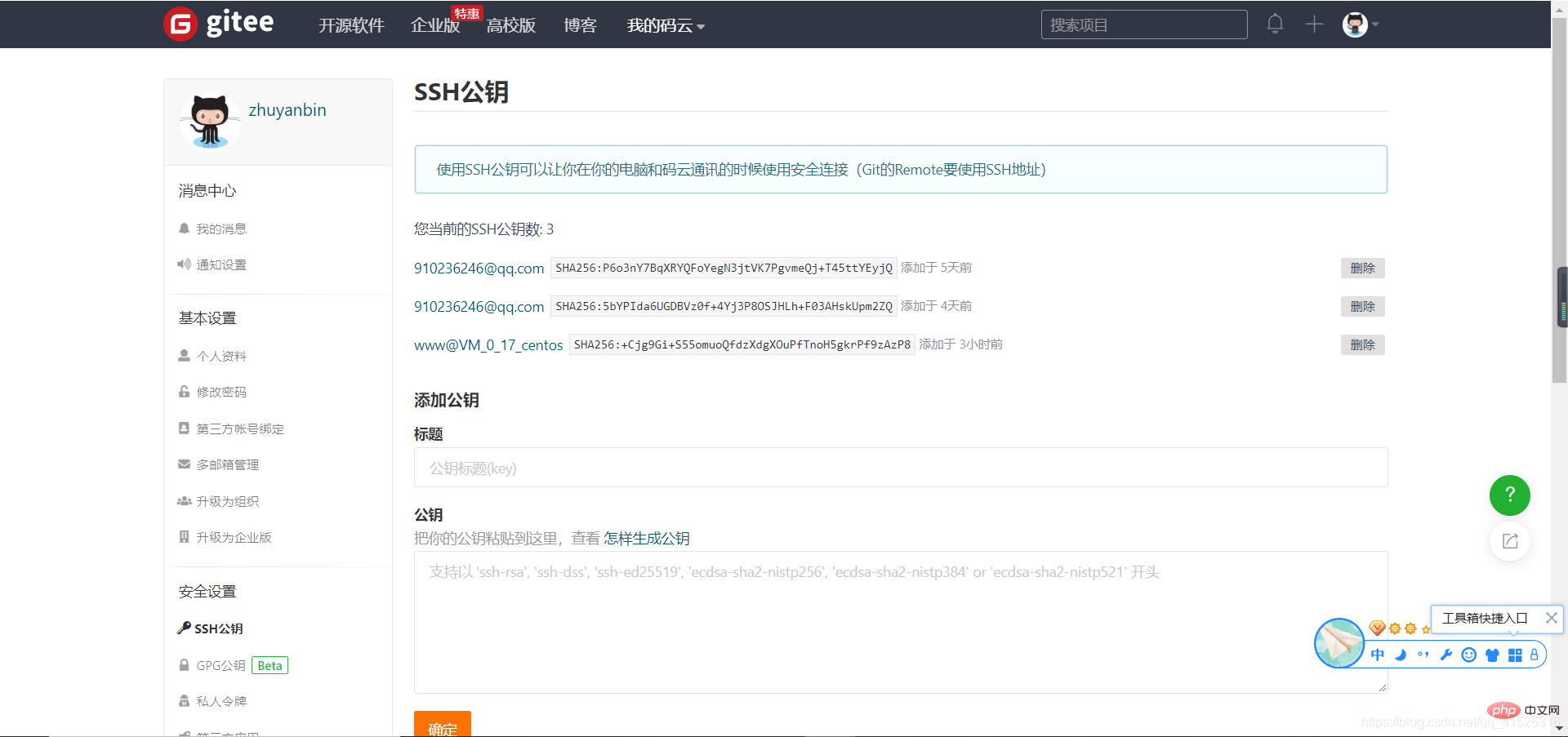Open the 开源软件 nav item
The height and width of the screenshot is (737, 1568).
351,25
